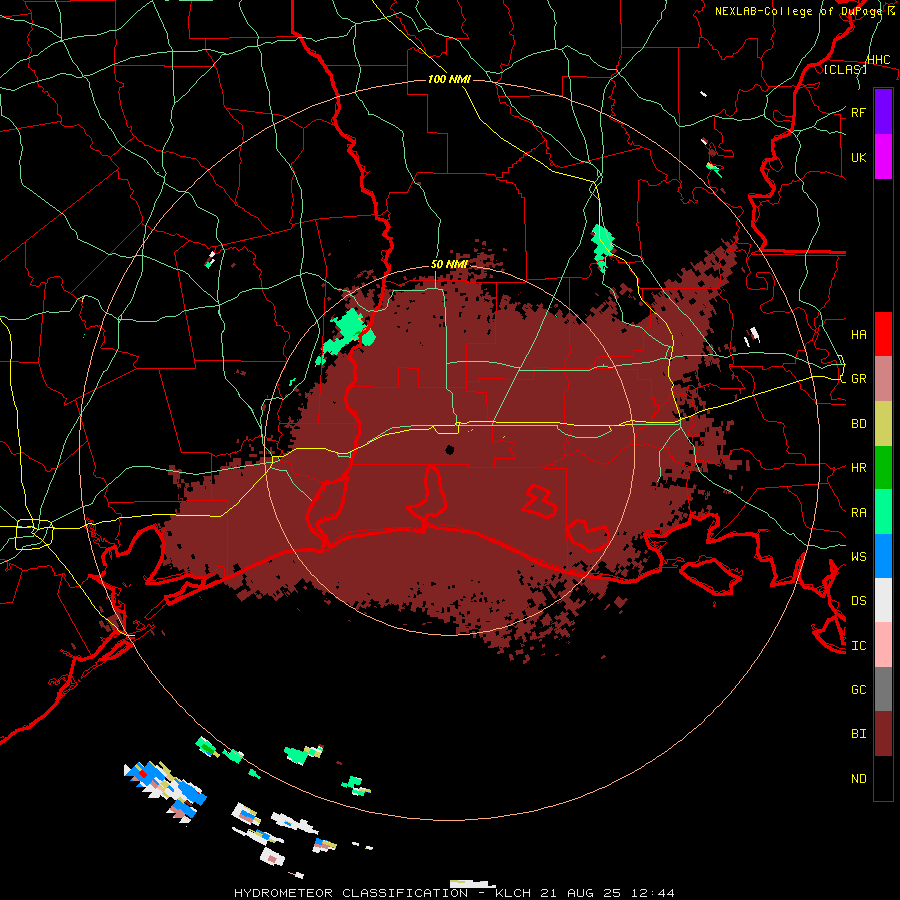
Task: Click the '100 NMI' range ring label
Action: pos(449,79)
